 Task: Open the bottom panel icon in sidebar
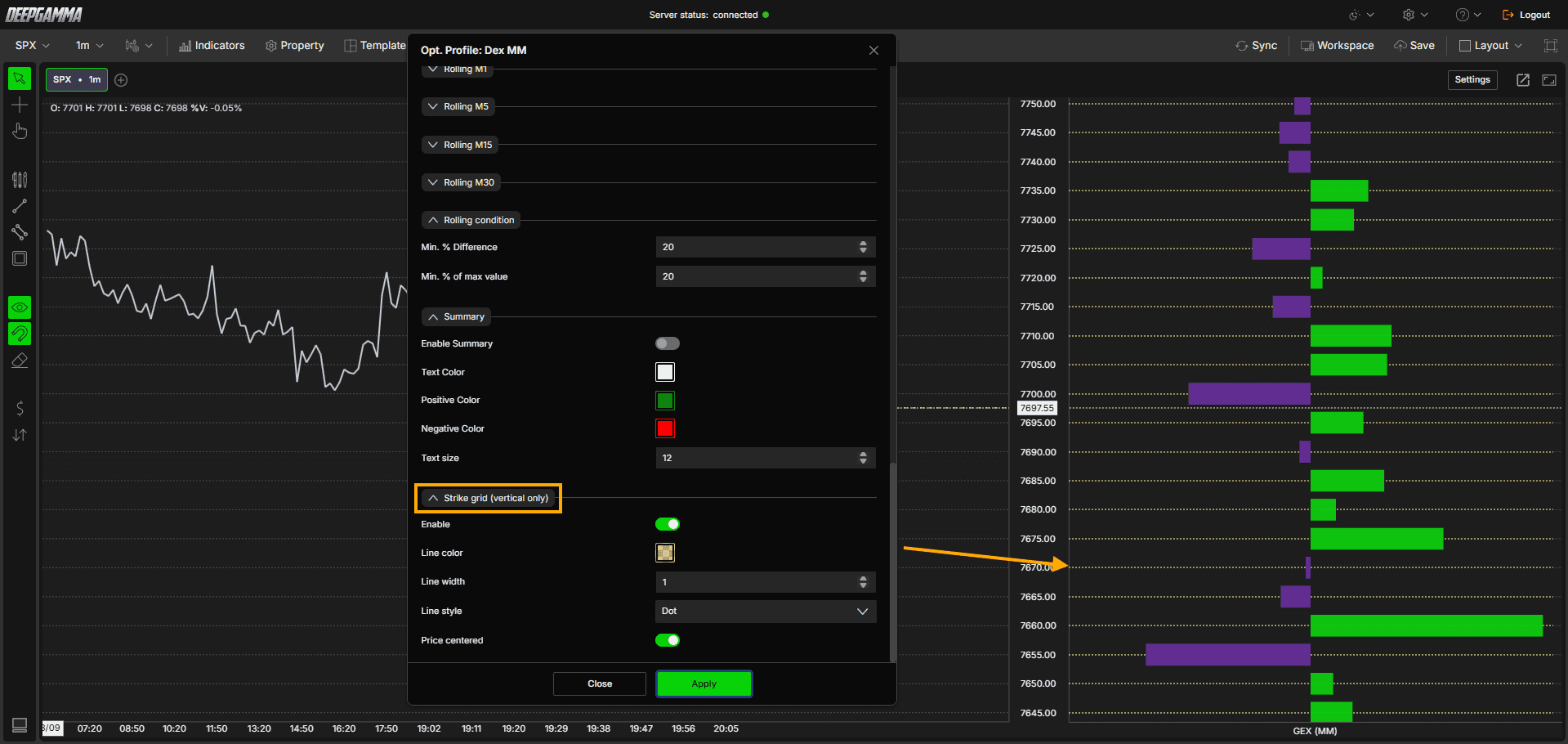coord(20,725)
